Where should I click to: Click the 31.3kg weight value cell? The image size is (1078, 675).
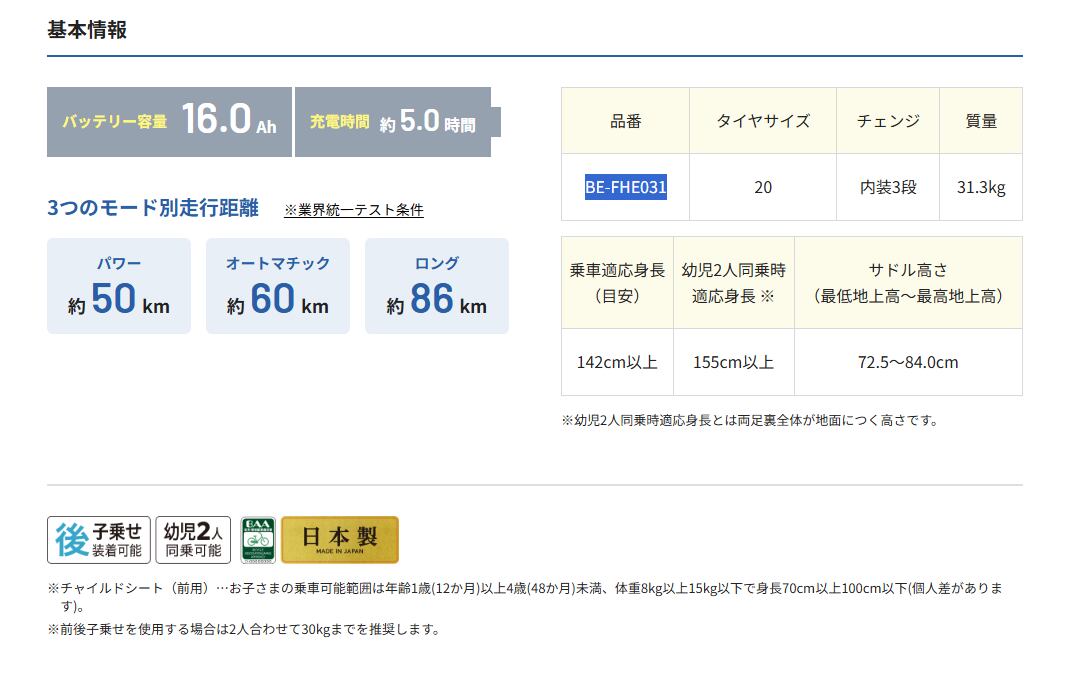[x=981, y=187]
